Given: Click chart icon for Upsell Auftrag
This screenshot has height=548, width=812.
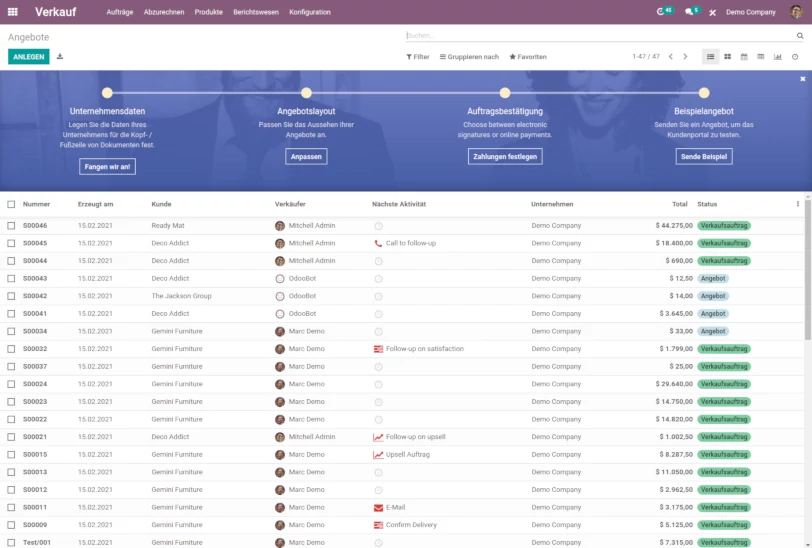Looking at the screenshot, I should pos(378,455).
